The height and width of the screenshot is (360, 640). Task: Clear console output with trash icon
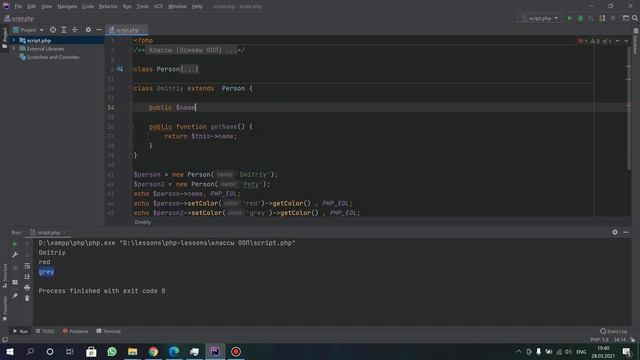click(x=27, y=298)
